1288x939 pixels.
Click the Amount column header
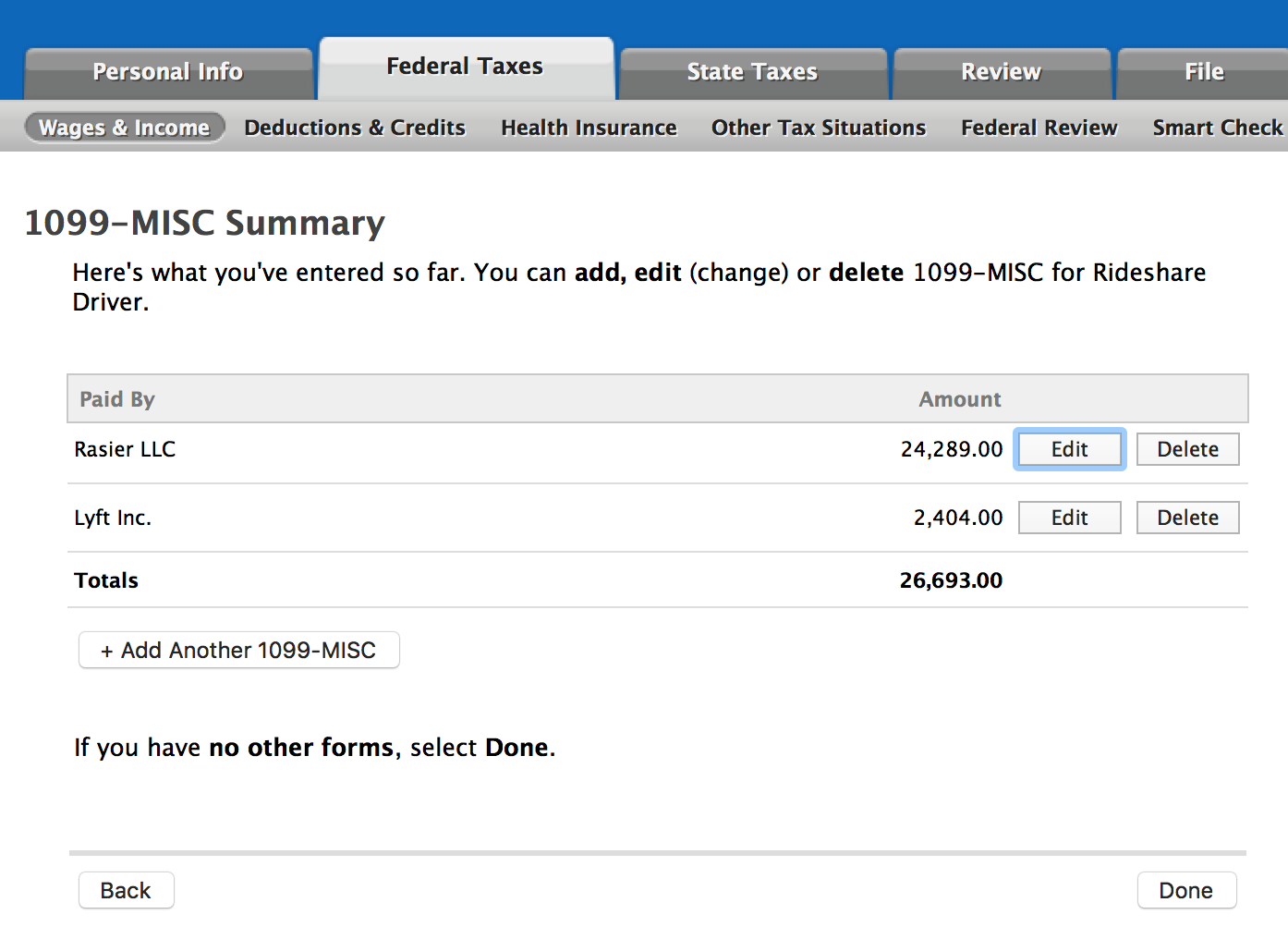959,399
